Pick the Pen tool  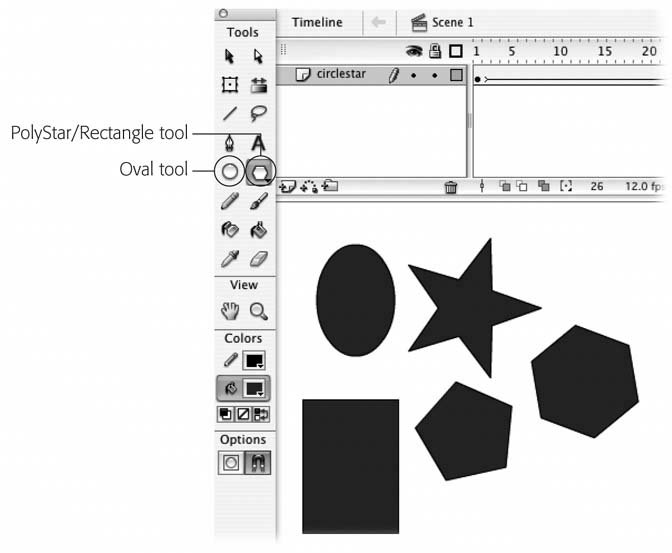tap(230, 143)
